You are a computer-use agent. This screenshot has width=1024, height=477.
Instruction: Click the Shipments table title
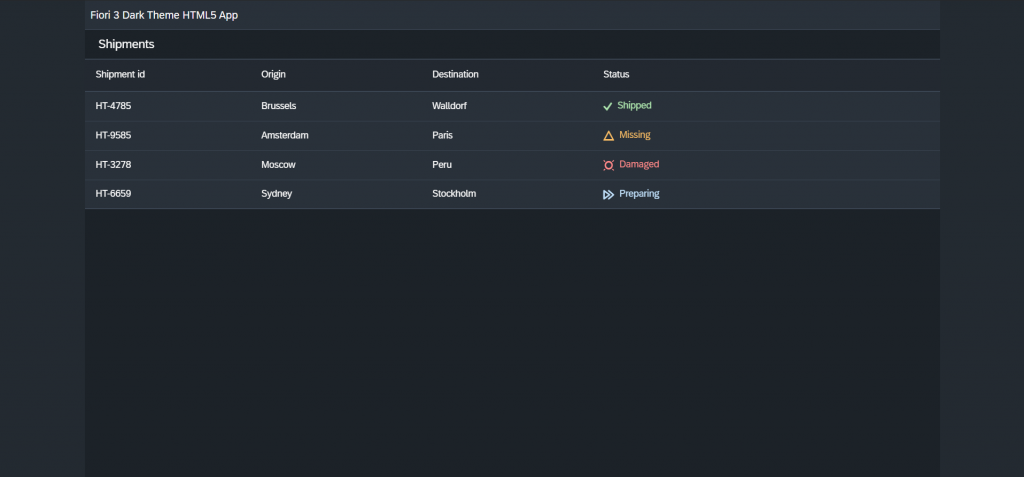126,44
